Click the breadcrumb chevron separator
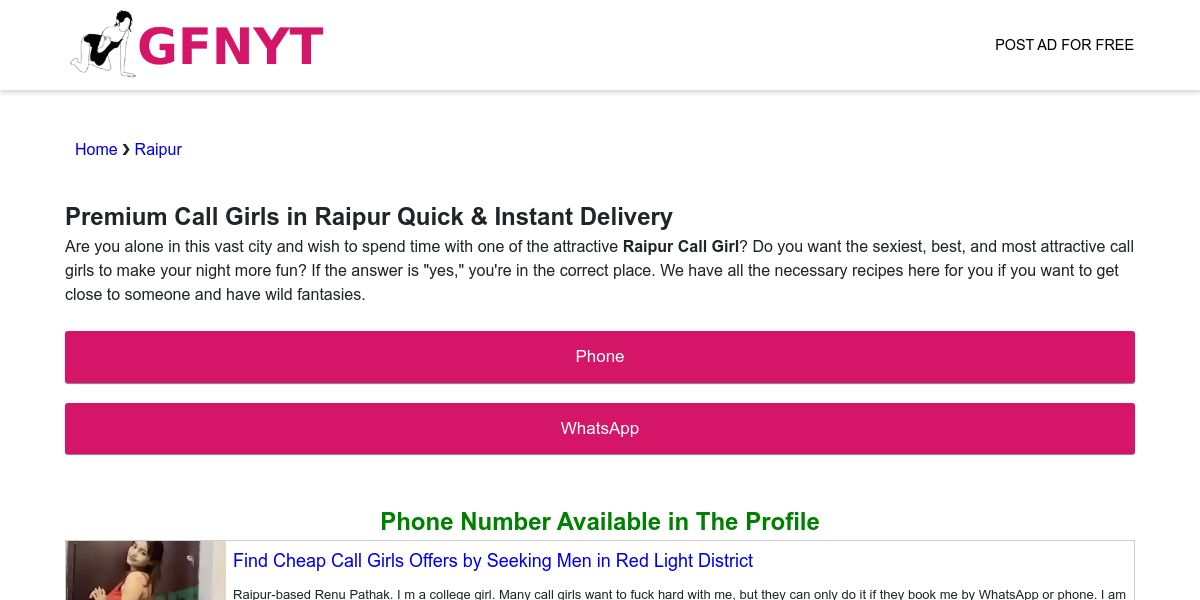This screenshot has height=600, width=1200. [126, 149]
